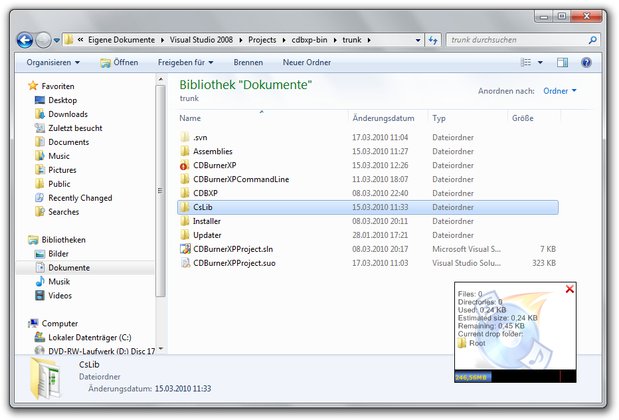Open Lokaler Datenträger (C:)
This screenshot has height=420, width=619.
[x=83, y=338]
